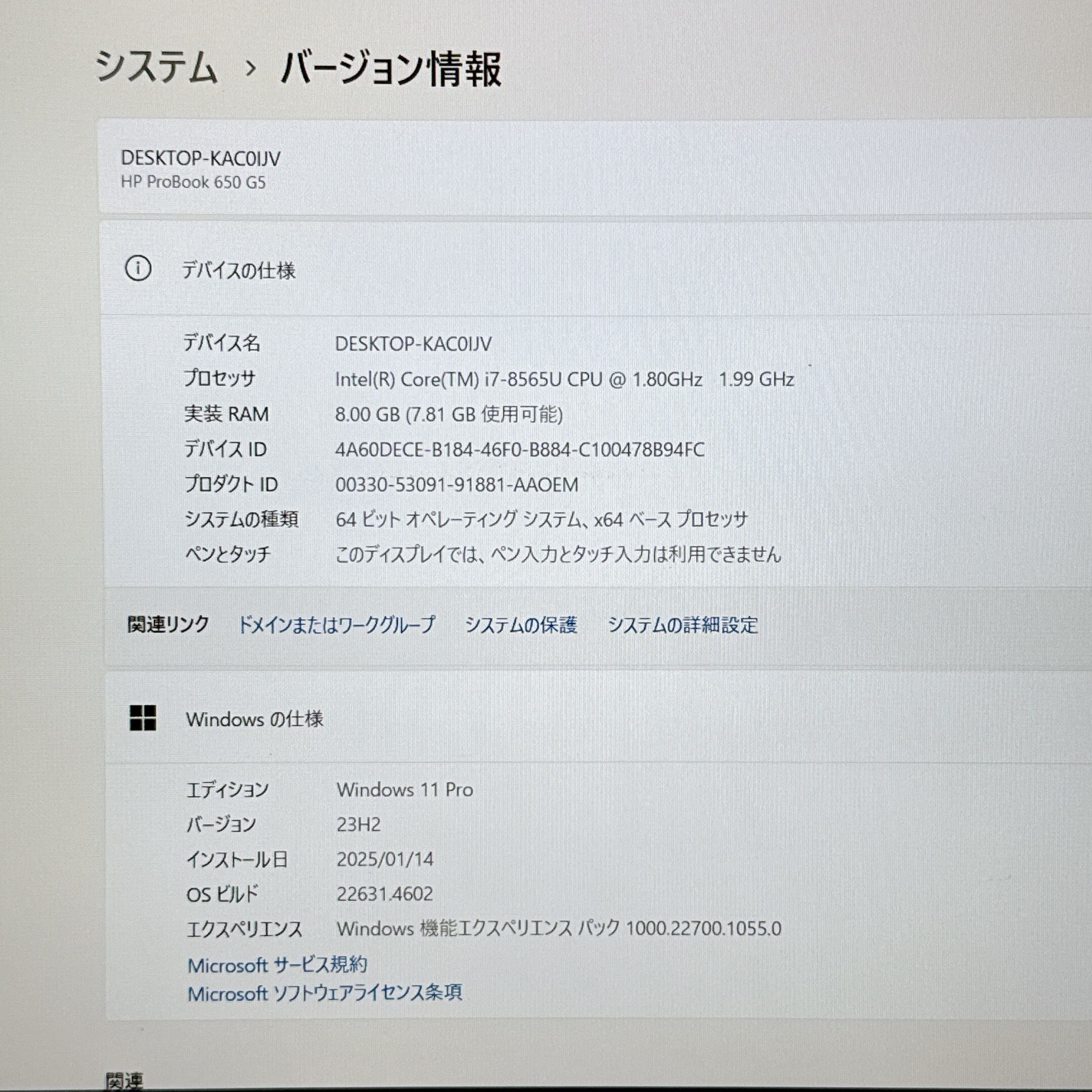
Task: Click the デバイス ID value text
Action: coord(519,450)
